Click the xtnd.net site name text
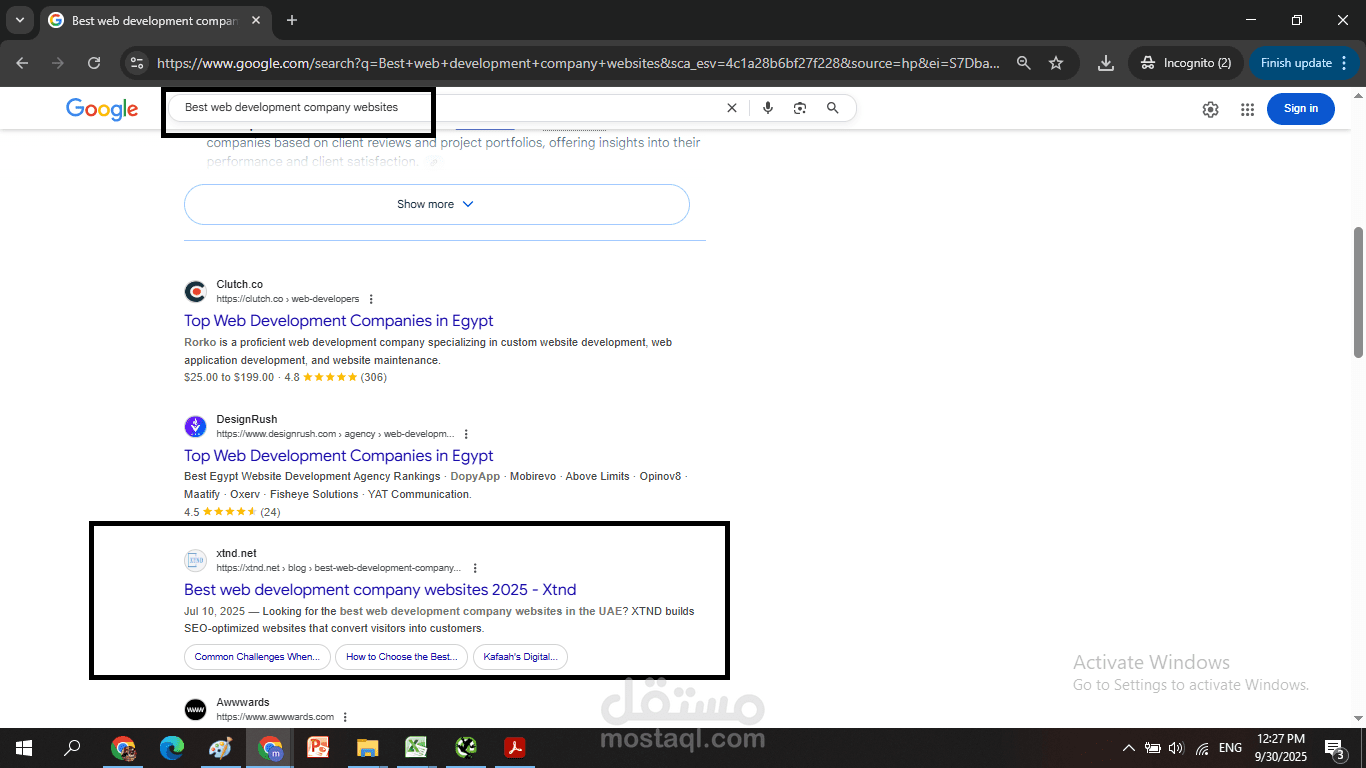1366x768 pixels. point(236,553)
